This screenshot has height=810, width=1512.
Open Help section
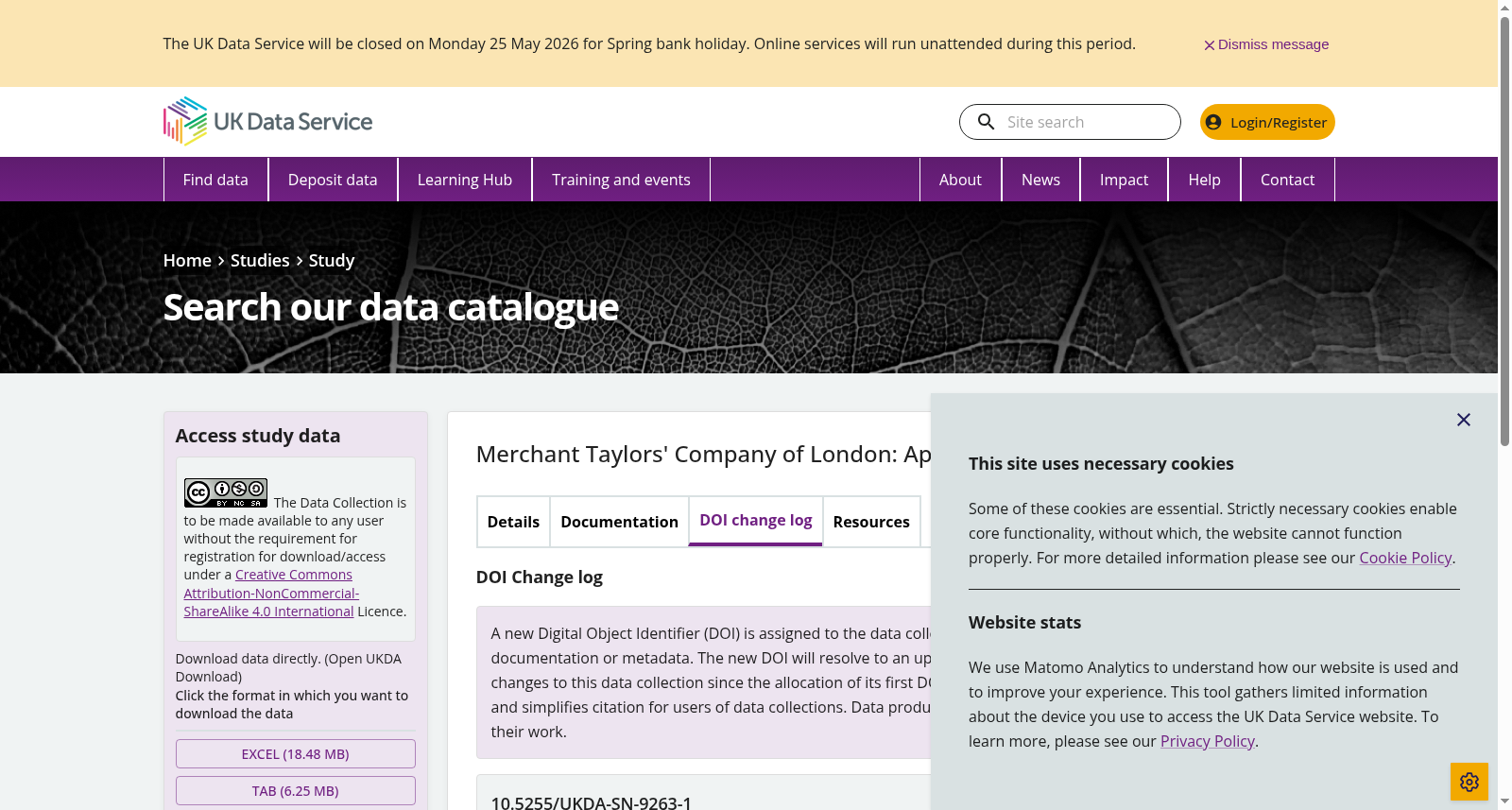pyautogui.click(x=1204, y=180)
